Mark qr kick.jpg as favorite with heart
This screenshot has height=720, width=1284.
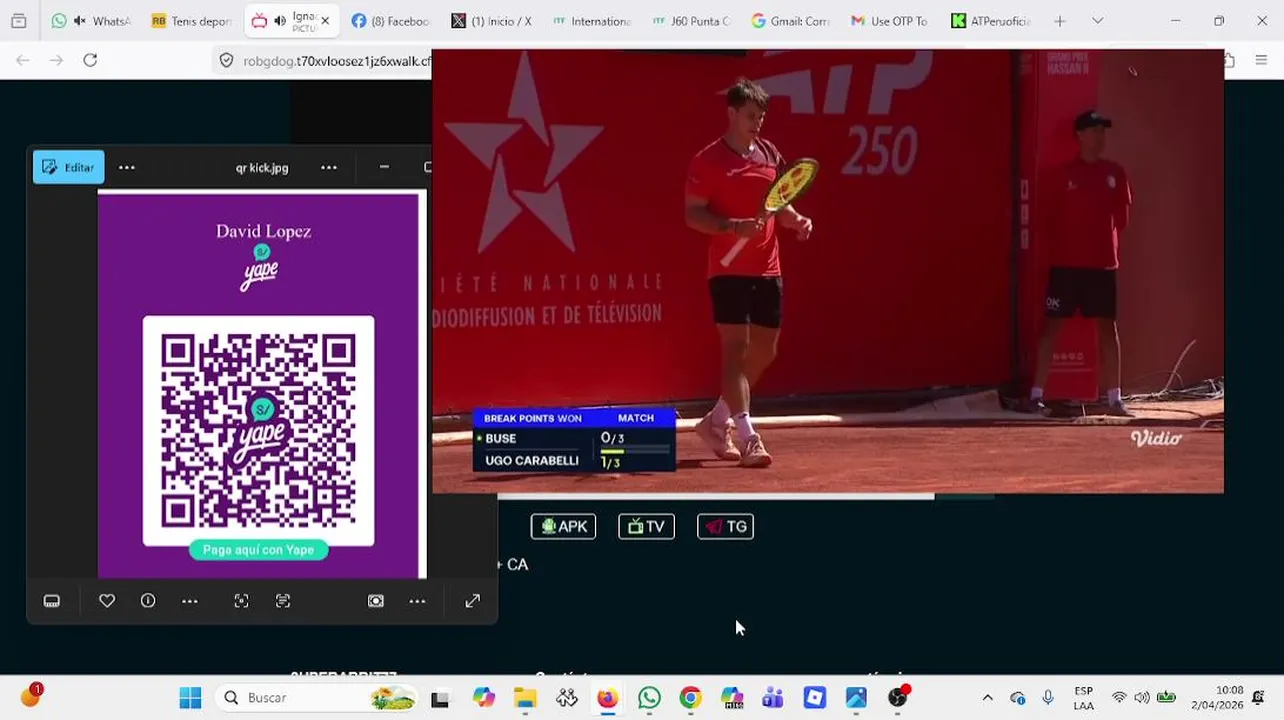click(107, 601)
